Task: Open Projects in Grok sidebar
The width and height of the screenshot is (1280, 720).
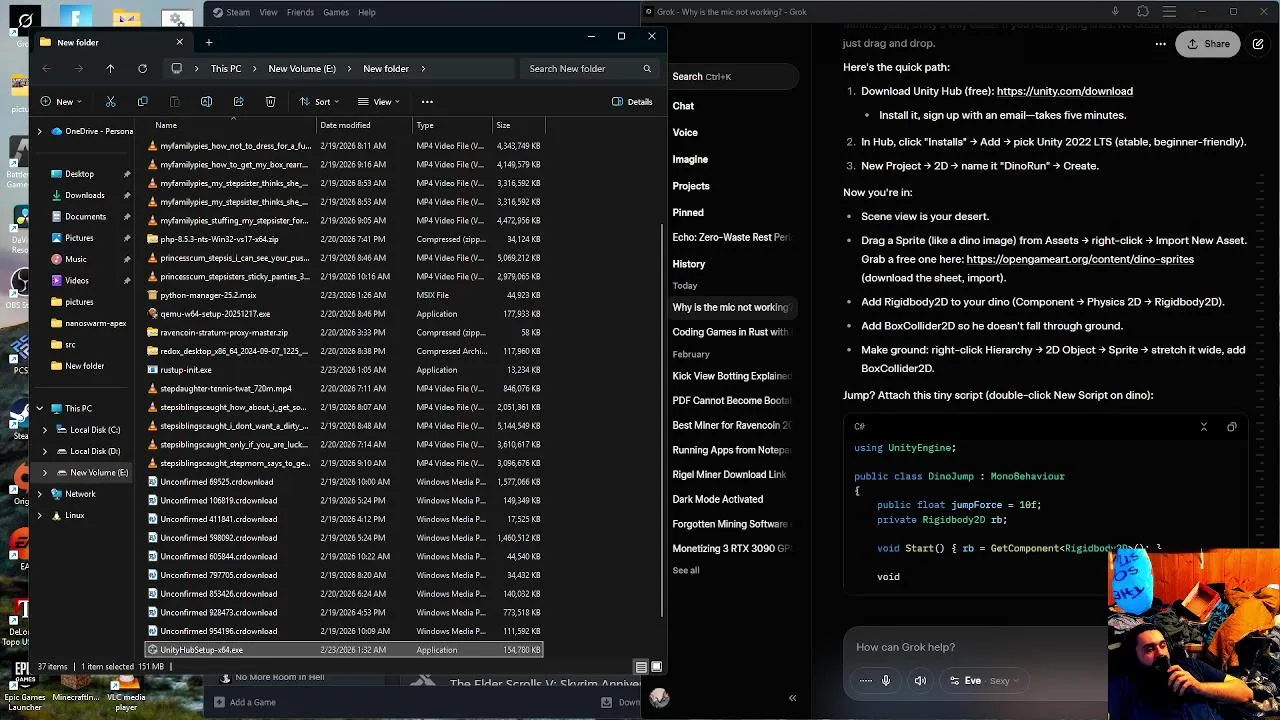Action: pyautogui.click(x=691, y=186)
